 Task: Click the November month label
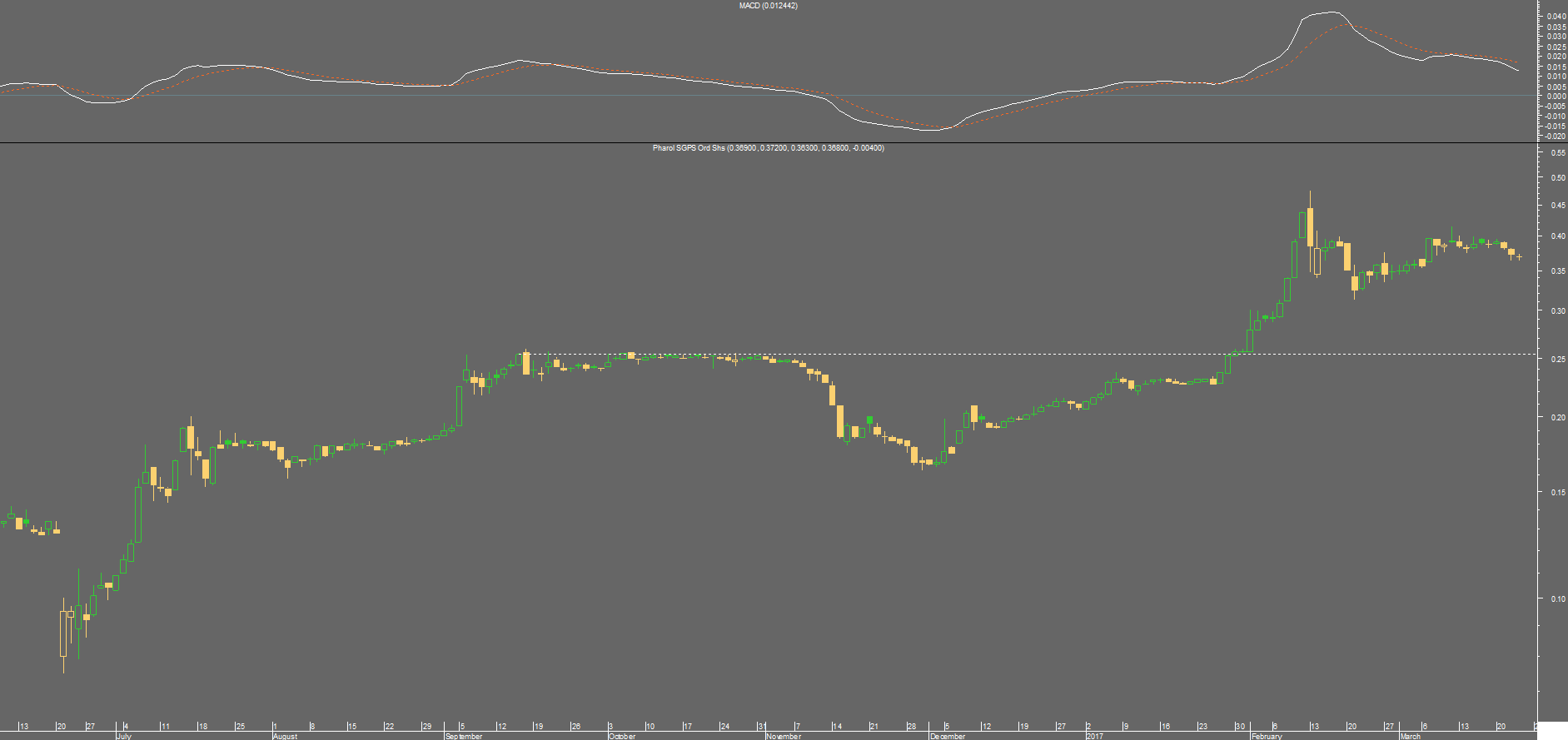tap(784, 736)
